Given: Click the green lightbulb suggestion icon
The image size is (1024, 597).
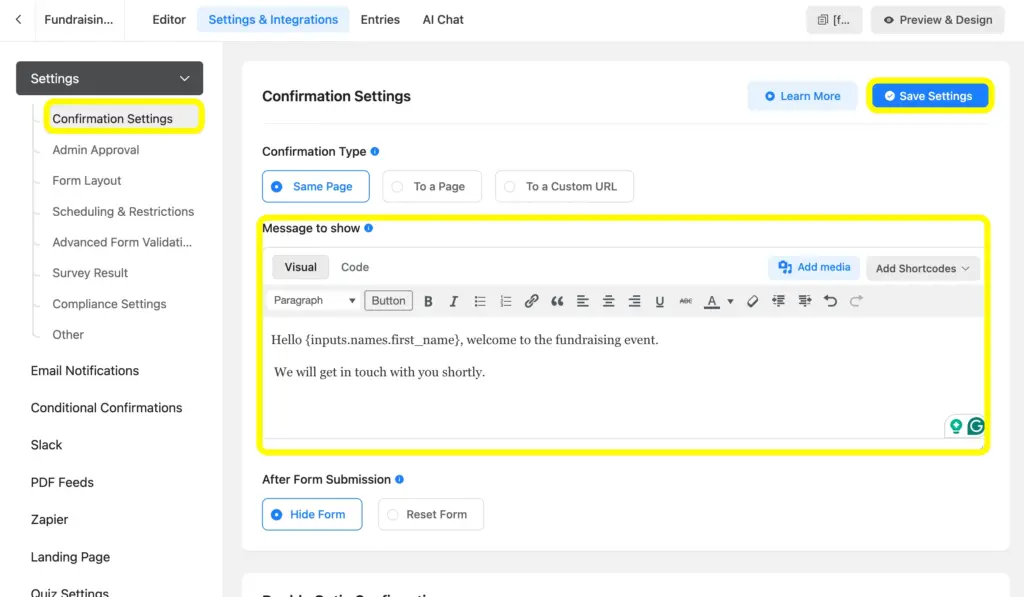Looking at the screenshot, I should (x=956, y=427).
